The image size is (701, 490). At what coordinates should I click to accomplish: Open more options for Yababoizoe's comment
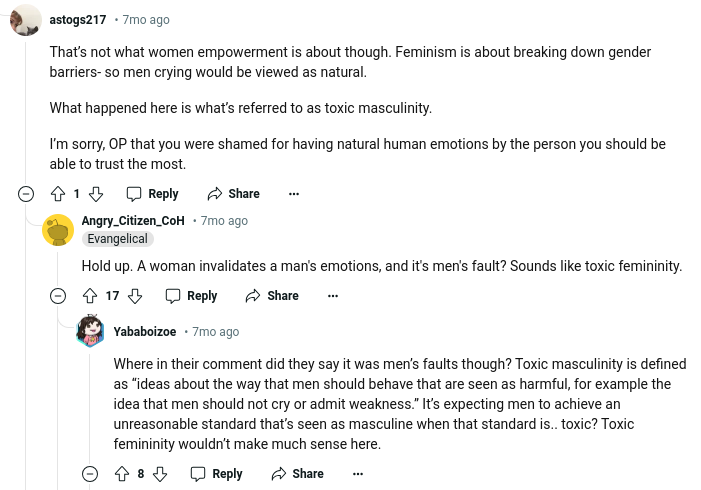358,474
